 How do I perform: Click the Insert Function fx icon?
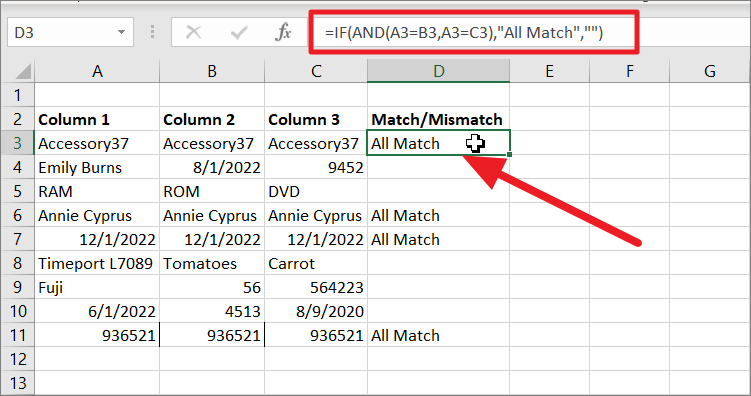[283, 33]
